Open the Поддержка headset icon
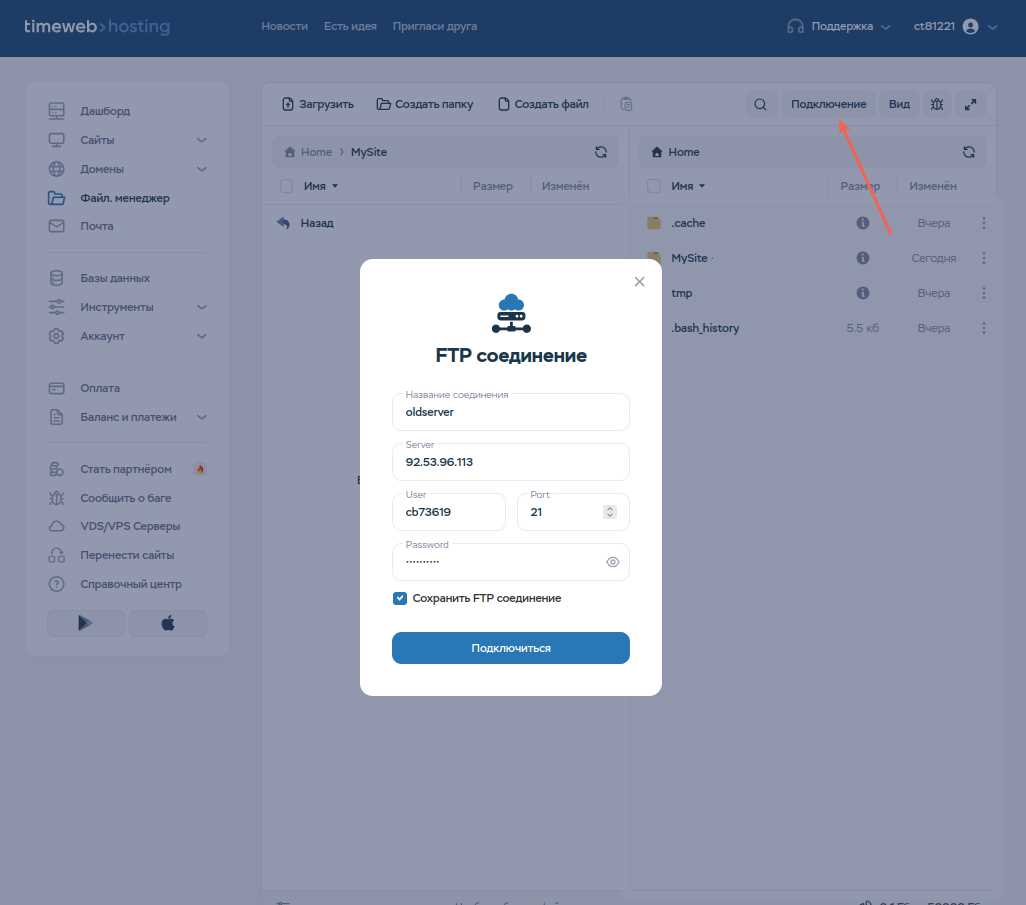The image size is (1026, 905). [795, 26]
